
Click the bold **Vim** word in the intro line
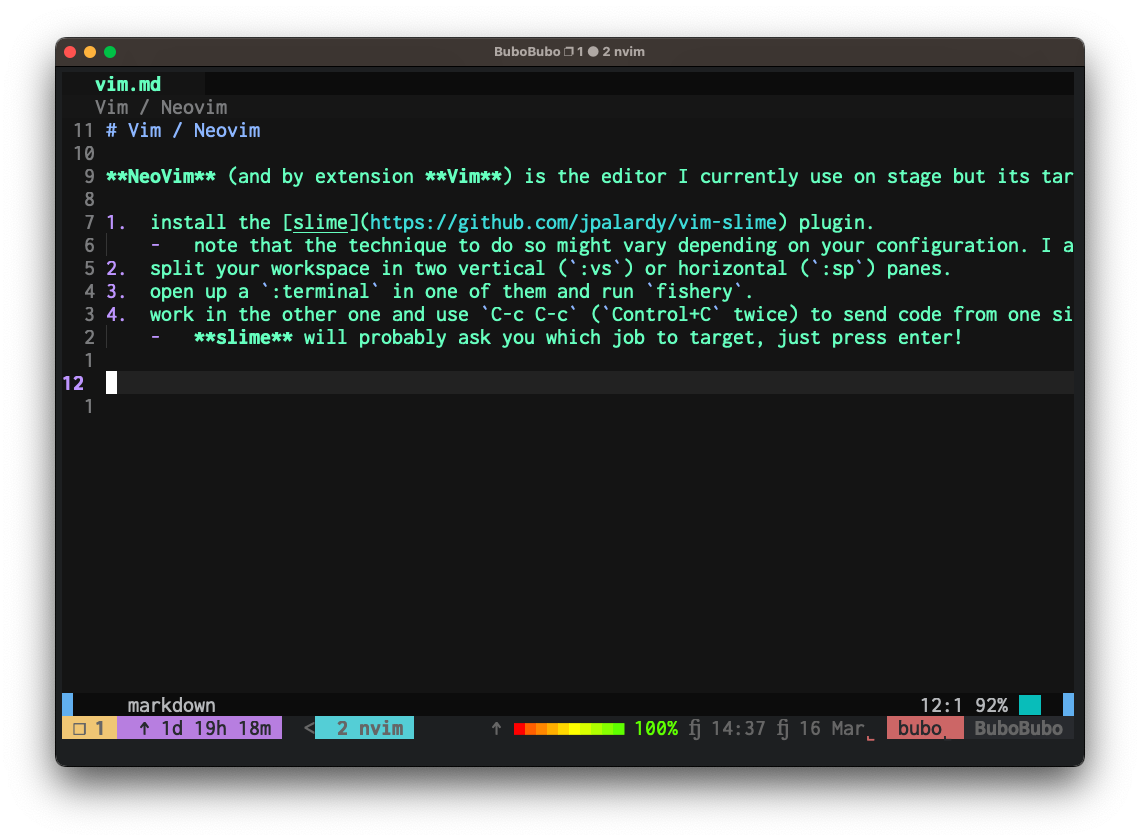[463, 177]
